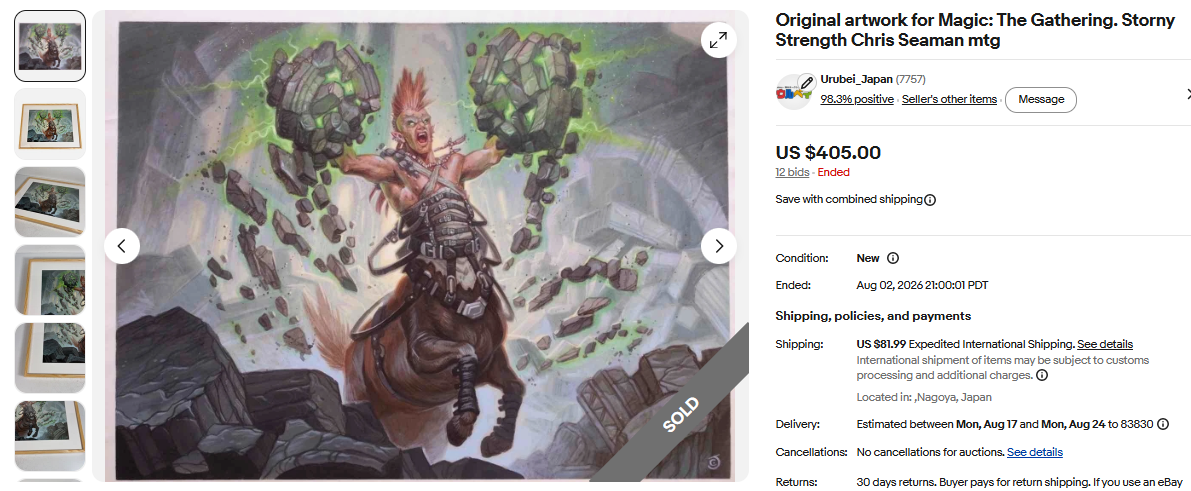Open shipping See details link
This screenshot has height=491, width=1191.
coord(1104,344)
